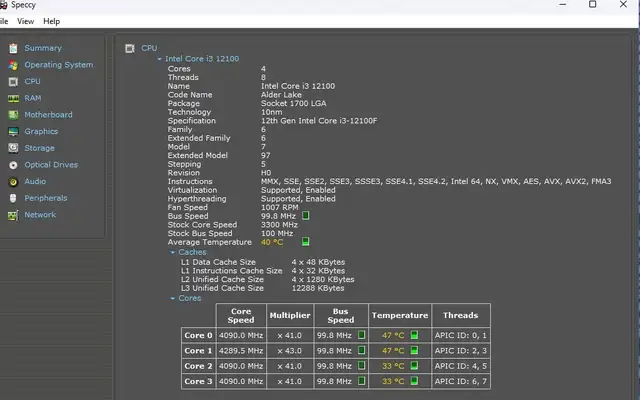Viewport: 640px width, 400px height.
Task: Click Core 2 temperature graph icon
Action: (414, 366)
